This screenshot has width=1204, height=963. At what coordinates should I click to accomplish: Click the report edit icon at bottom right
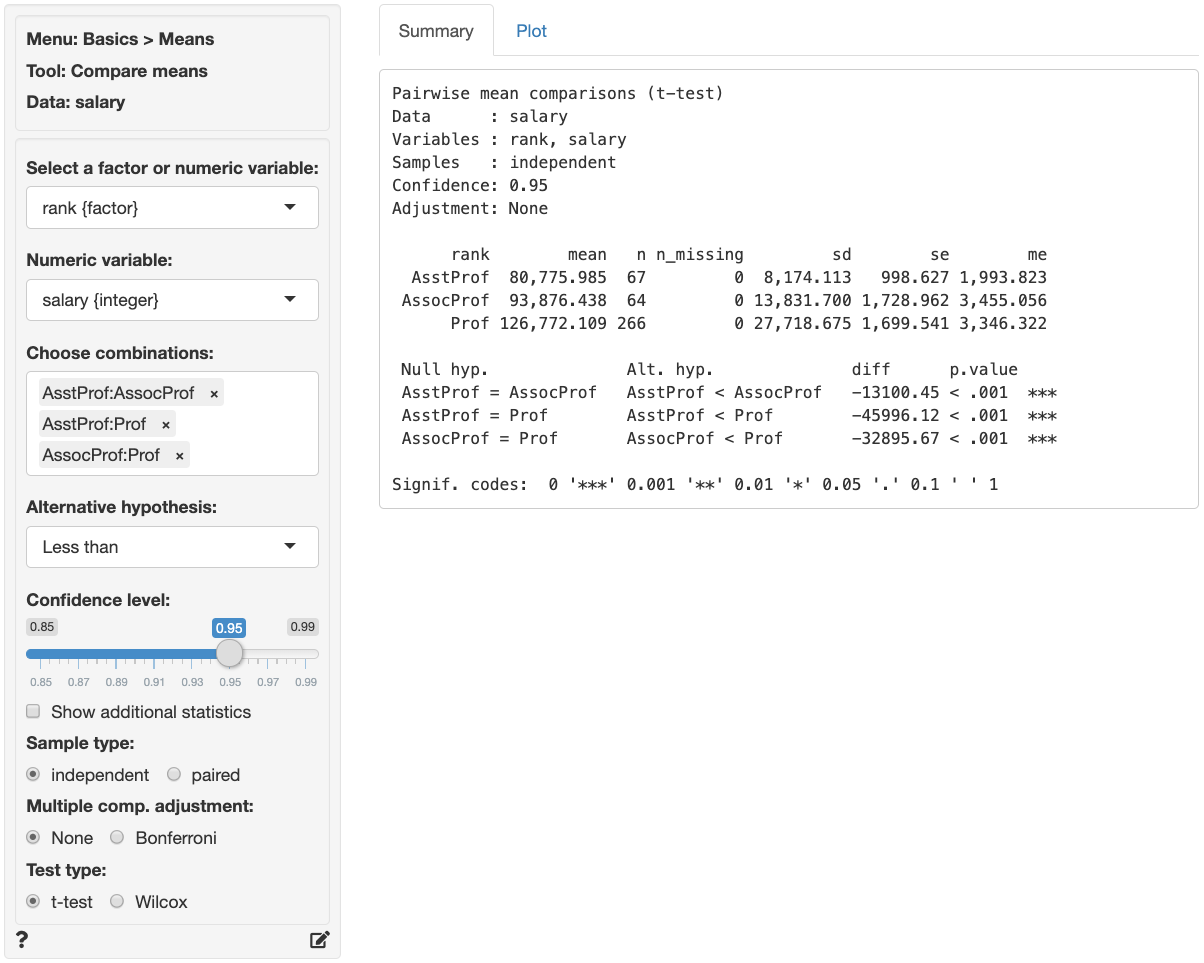319,939
